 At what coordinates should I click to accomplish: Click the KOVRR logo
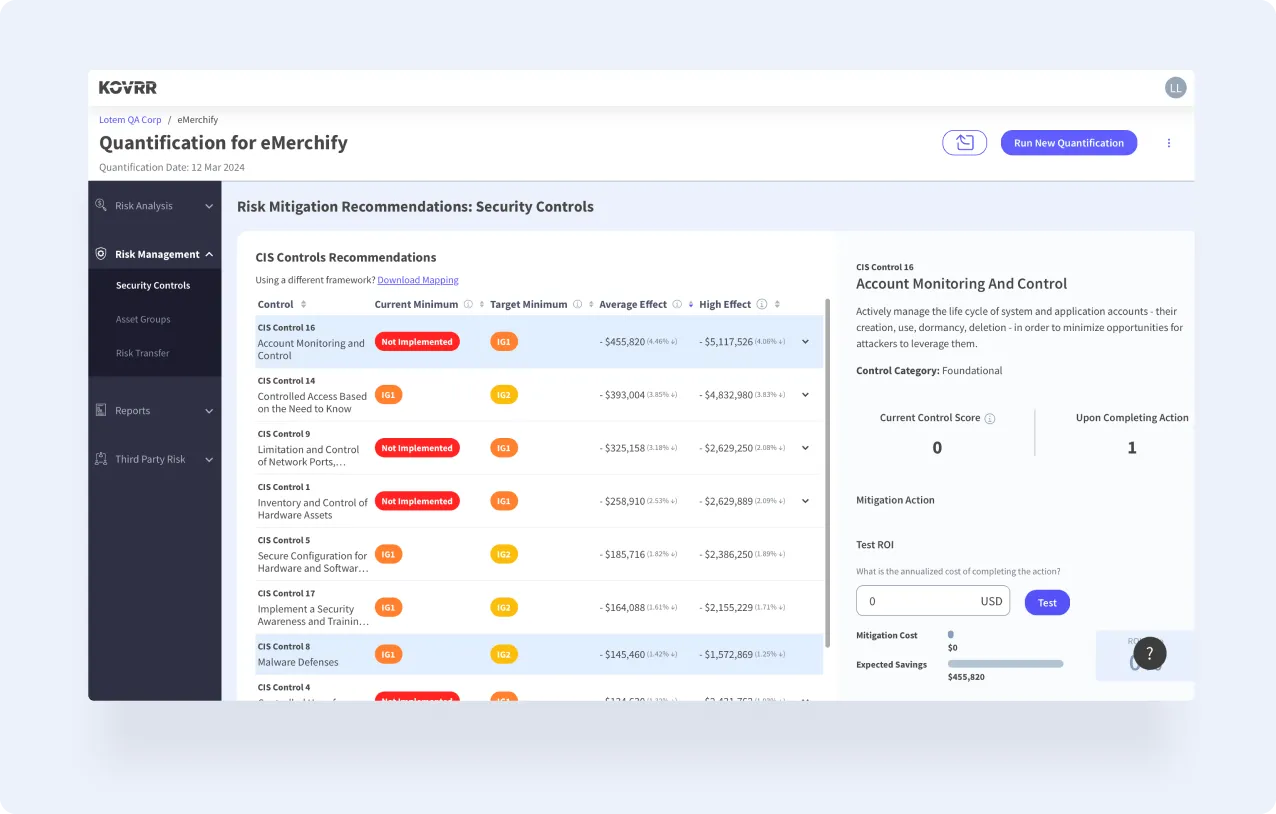point(127,87)
